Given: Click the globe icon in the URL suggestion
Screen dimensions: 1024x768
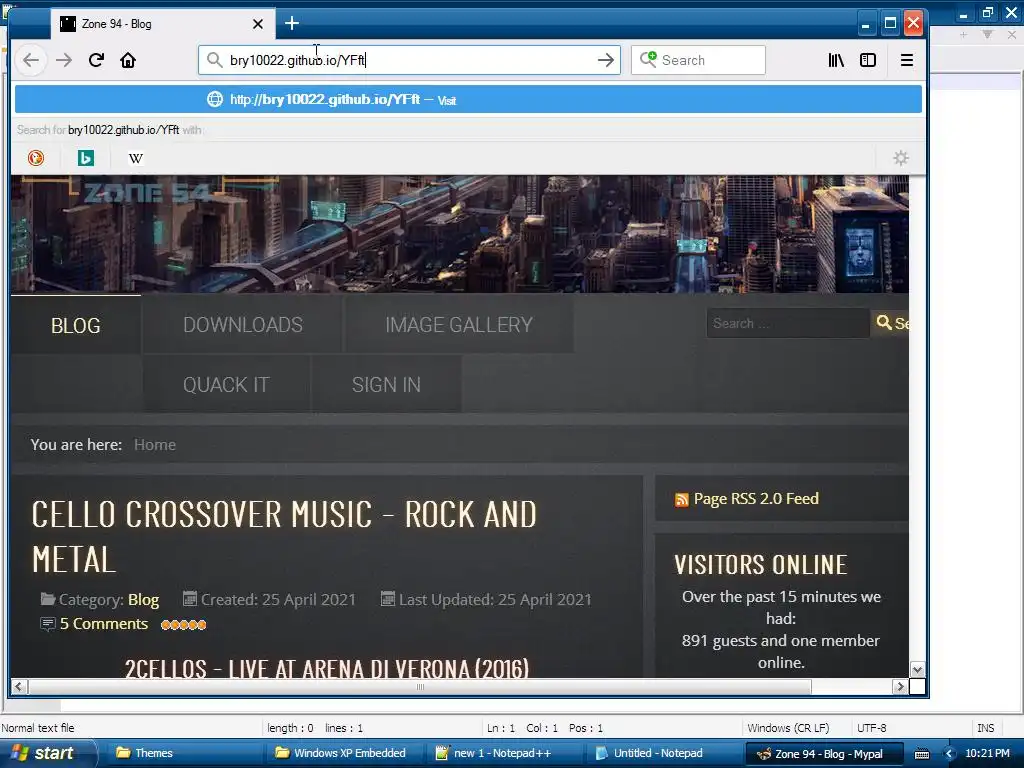Looking at the screenshot, I should (215, 99).
